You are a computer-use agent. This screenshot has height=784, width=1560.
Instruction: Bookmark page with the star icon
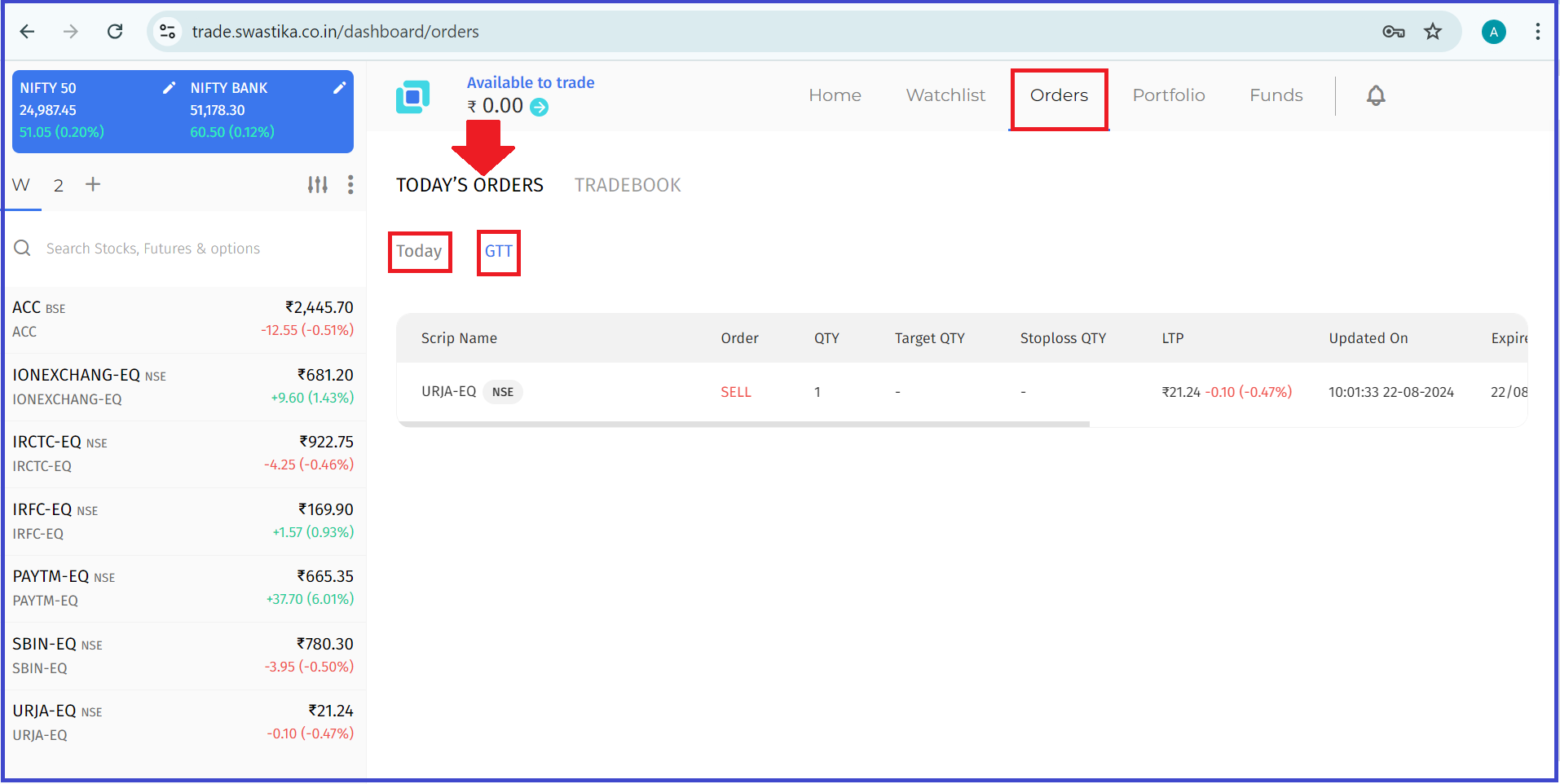(x=1432, y=32)
